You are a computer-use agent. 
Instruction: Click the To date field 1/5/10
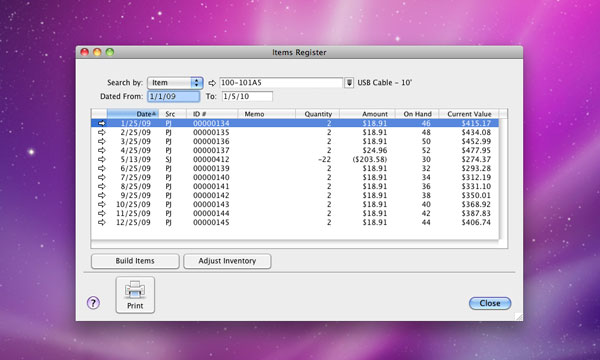tap(247, 96)
